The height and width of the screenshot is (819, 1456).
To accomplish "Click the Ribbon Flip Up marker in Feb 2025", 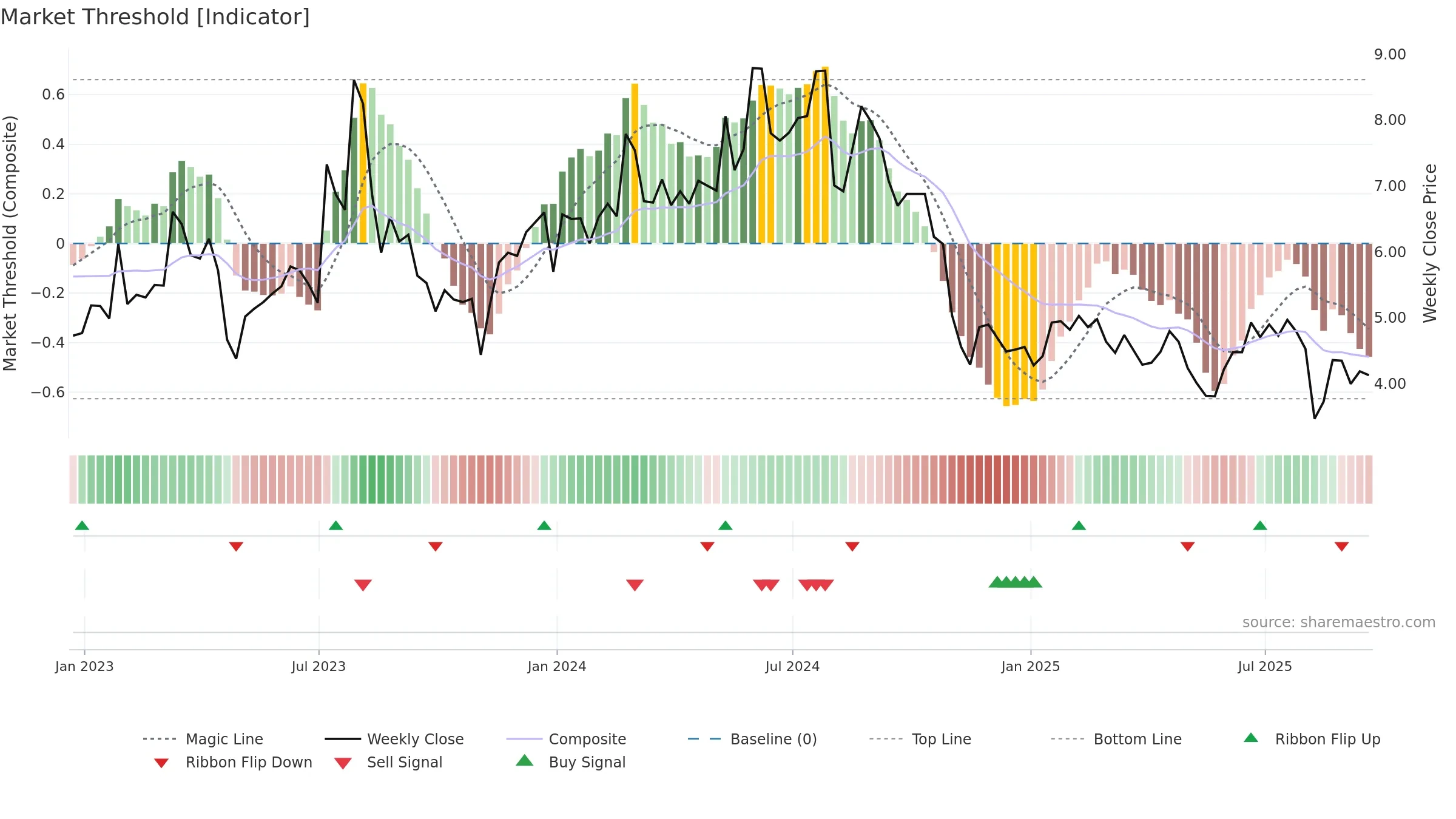I will coord(1078,525).
